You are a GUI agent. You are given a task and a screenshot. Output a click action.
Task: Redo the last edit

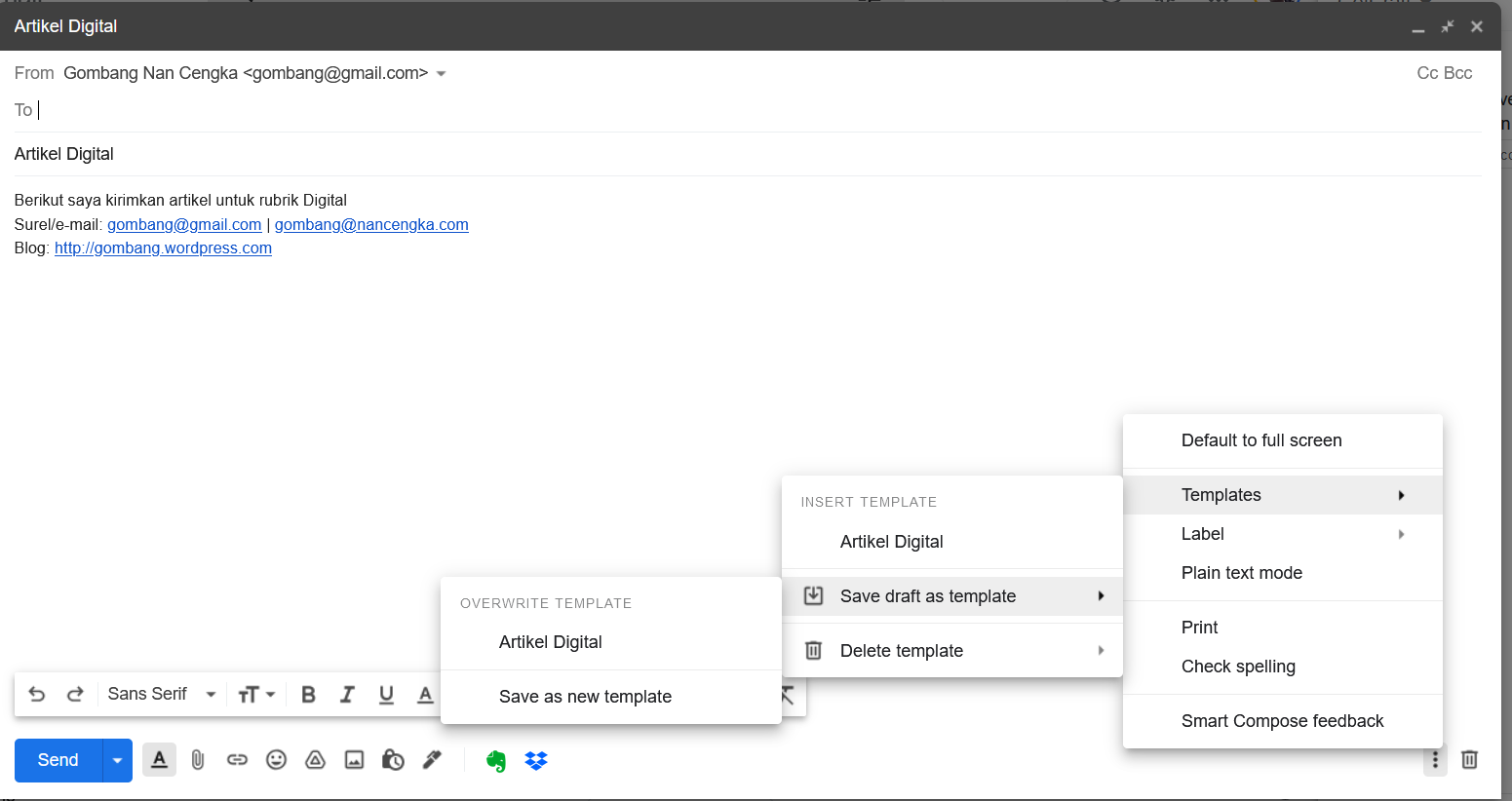(75, 694)
